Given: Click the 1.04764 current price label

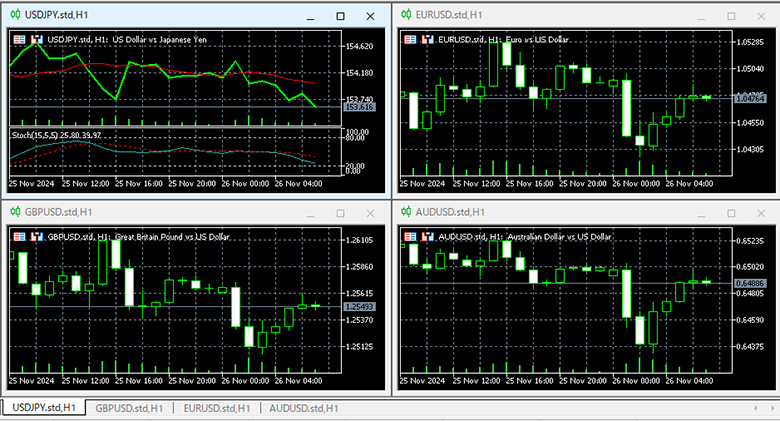Looking at the screenshot, I should point(750,99).
